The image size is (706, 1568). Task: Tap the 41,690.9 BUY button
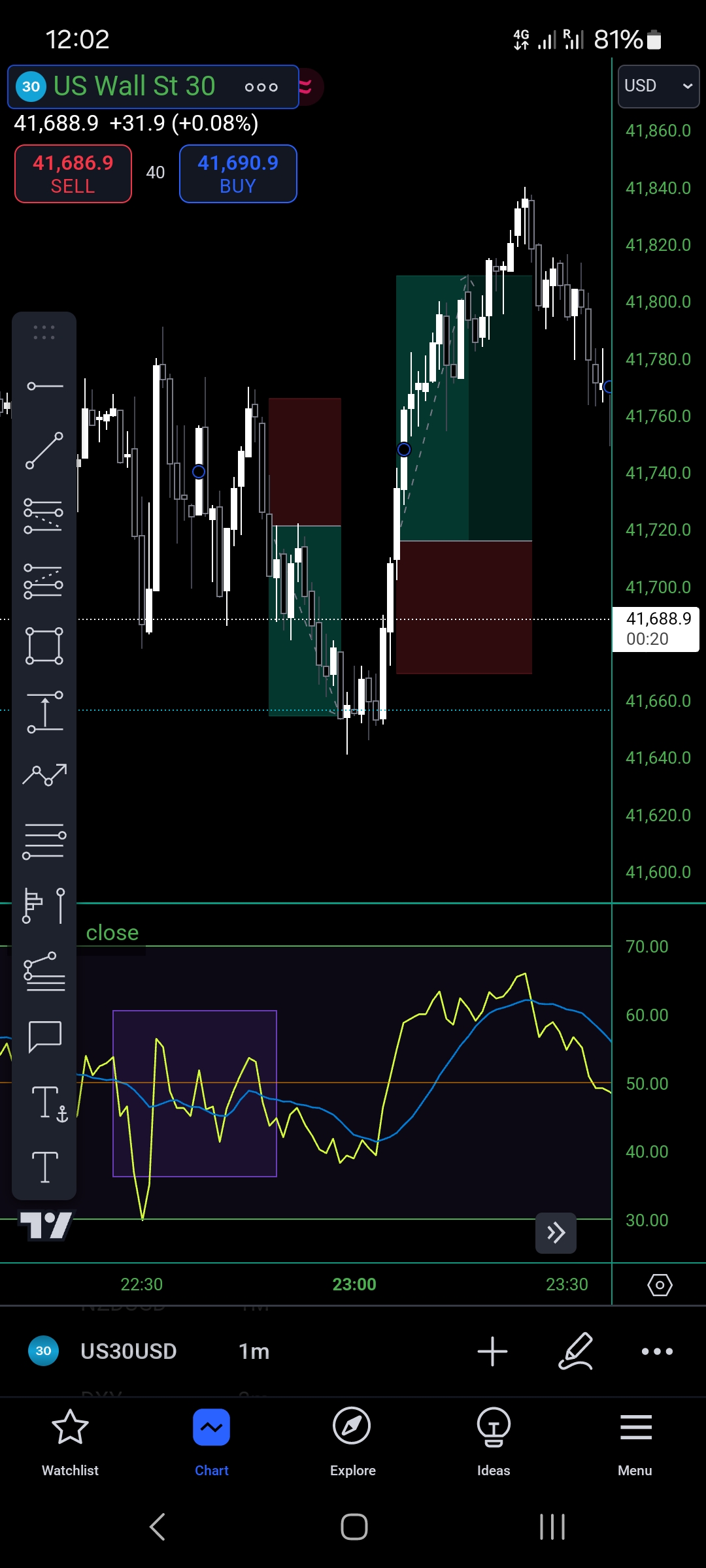click(x=238, y=174)
